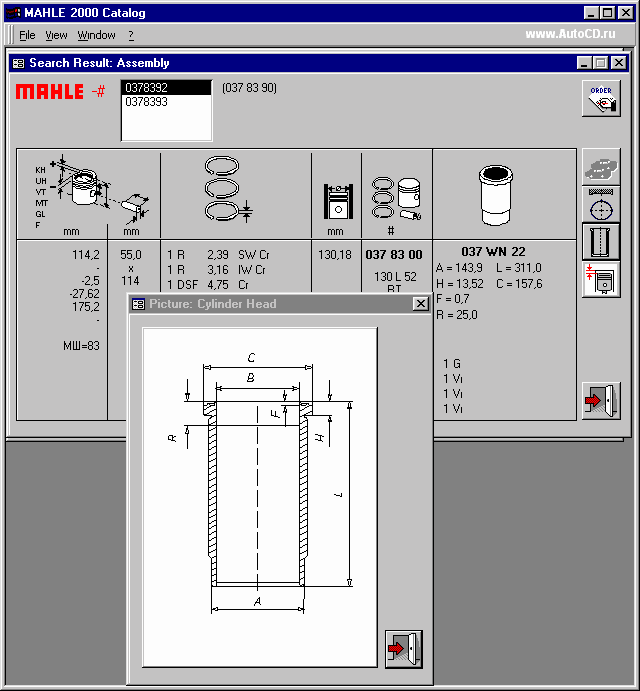Click the ring entry 1 R 2,39 SW Cr
The height and width of the screenshot is (691, 640).
pyautogui.click(x=218, y=255)
